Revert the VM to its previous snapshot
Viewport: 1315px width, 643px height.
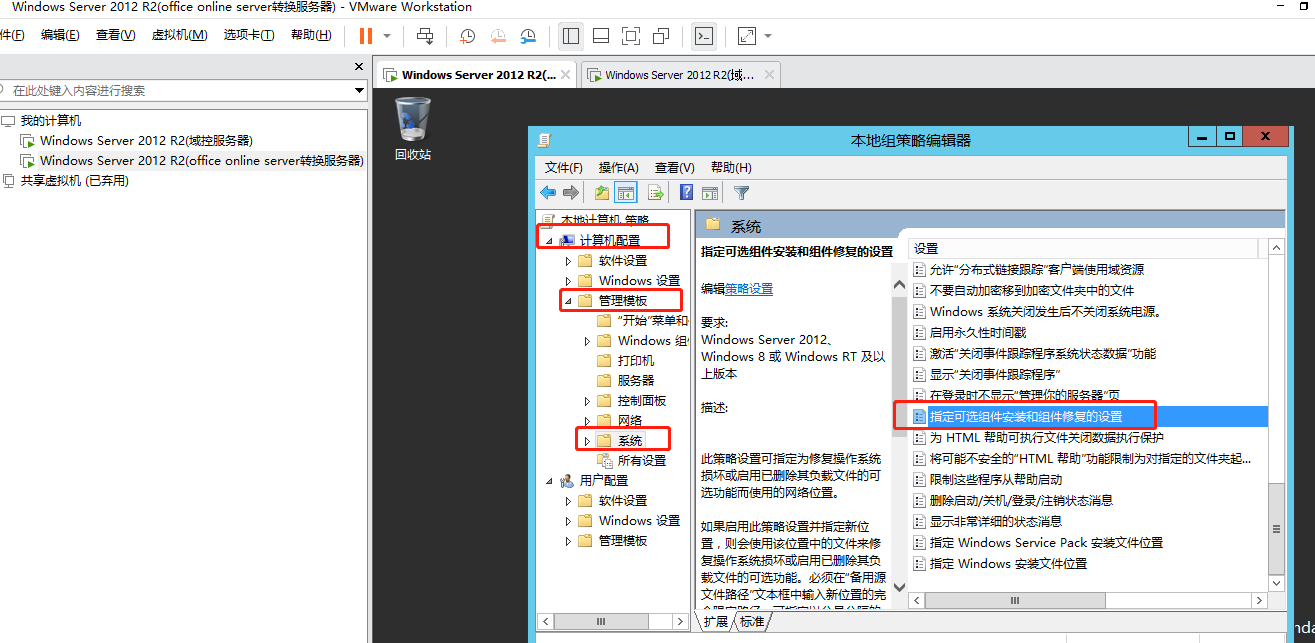[498, 36]
